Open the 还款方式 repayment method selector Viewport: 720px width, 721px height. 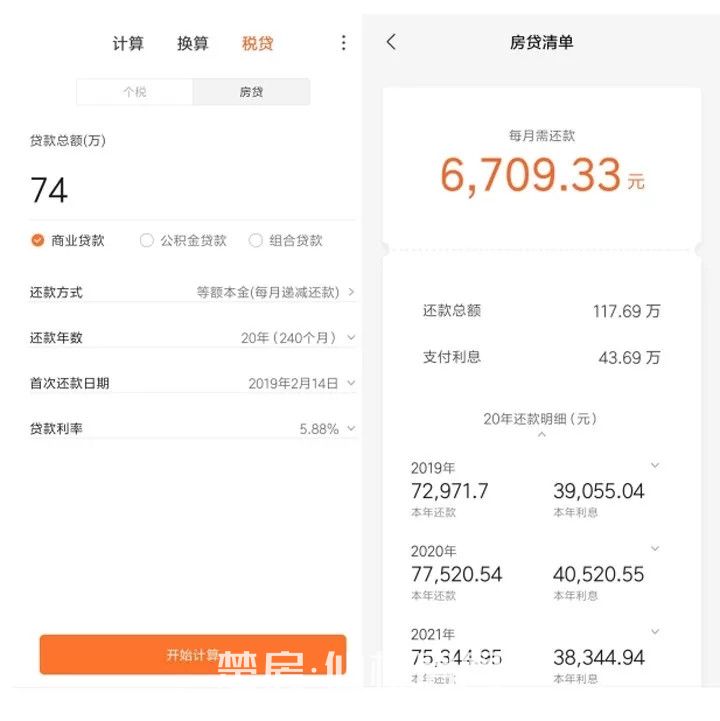(x=275, y=292)
